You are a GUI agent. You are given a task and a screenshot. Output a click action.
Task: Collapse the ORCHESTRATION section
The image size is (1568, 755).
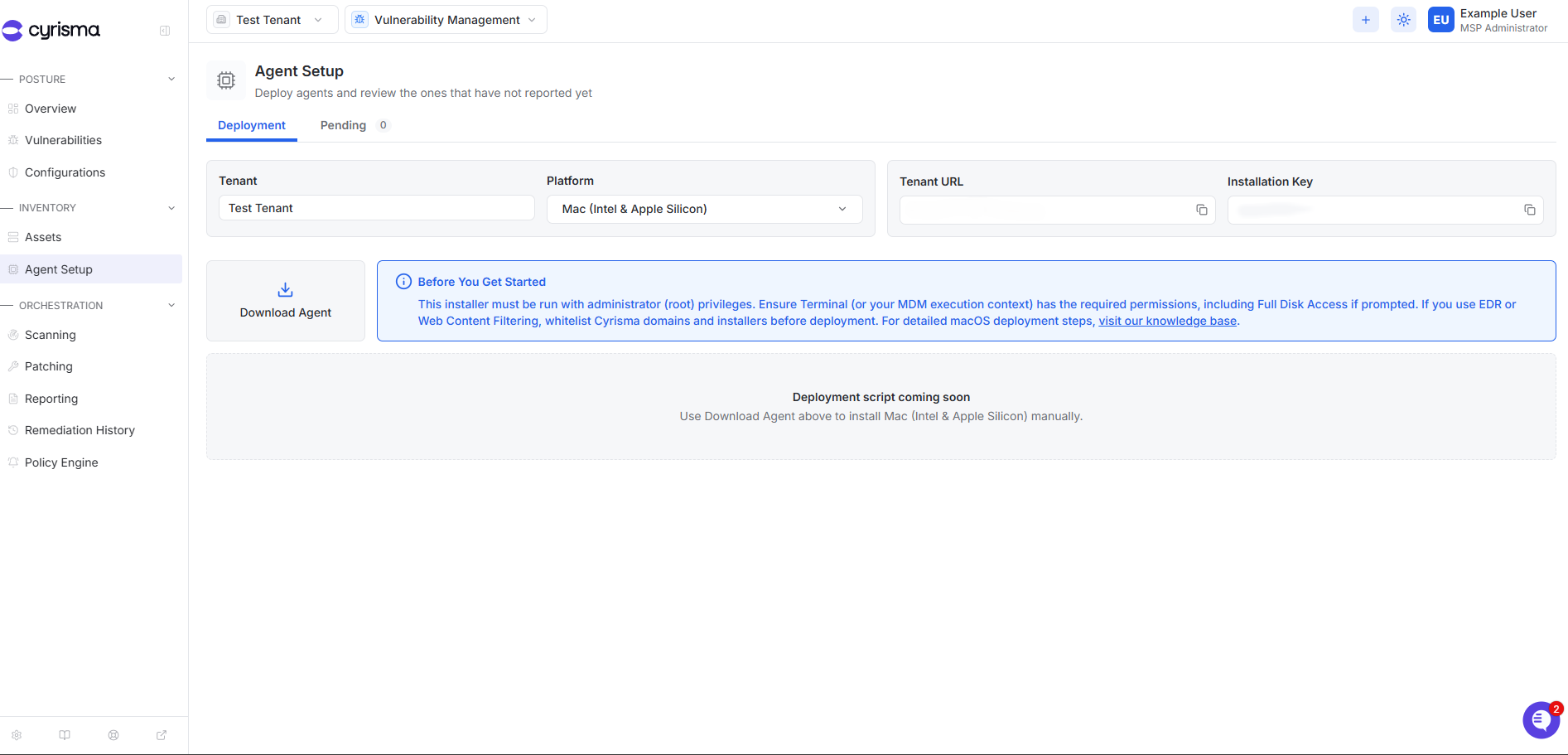171,306
